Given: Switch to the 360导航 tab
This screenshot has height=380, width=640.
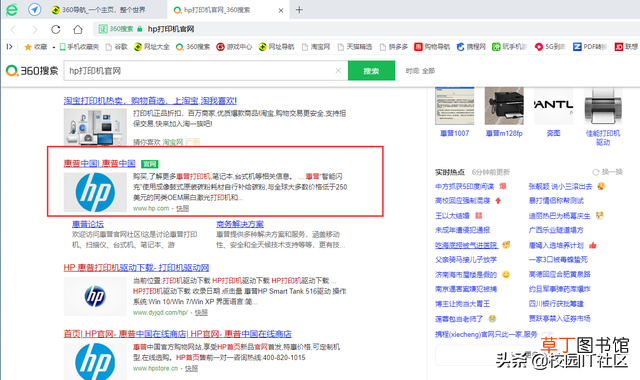Looking at the screenshot, I should [x=103, y=10].
